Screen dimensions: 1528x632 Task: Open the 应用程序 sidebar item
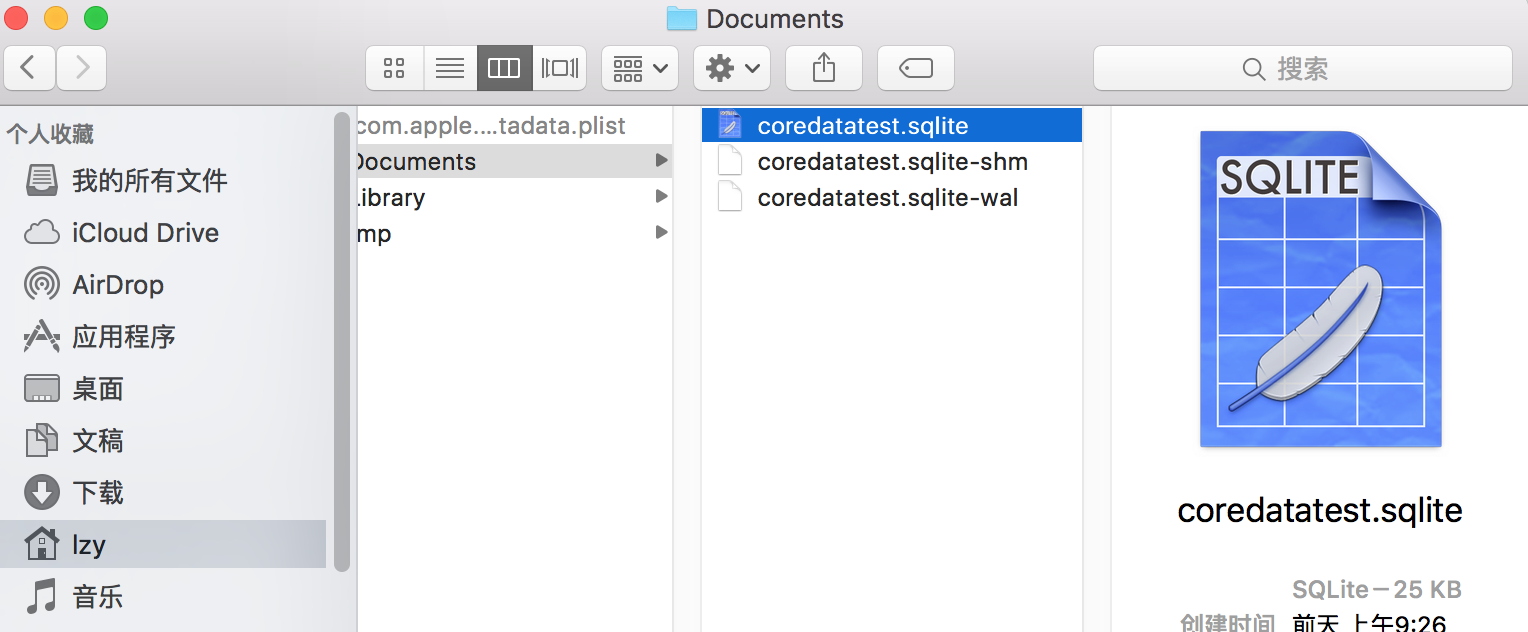[x=123, y=337]
